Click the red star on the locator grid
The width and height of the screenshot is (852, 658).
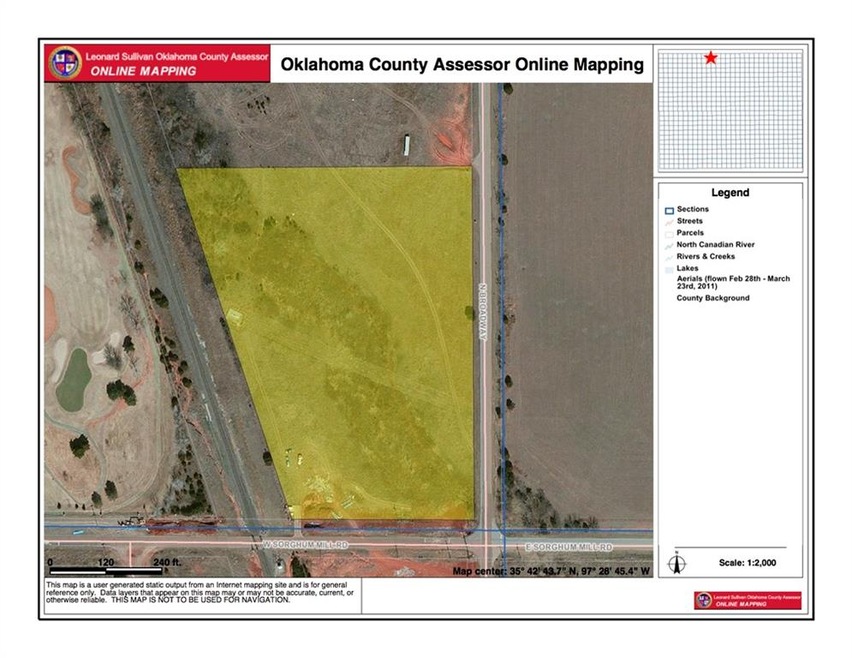(710, 58)
